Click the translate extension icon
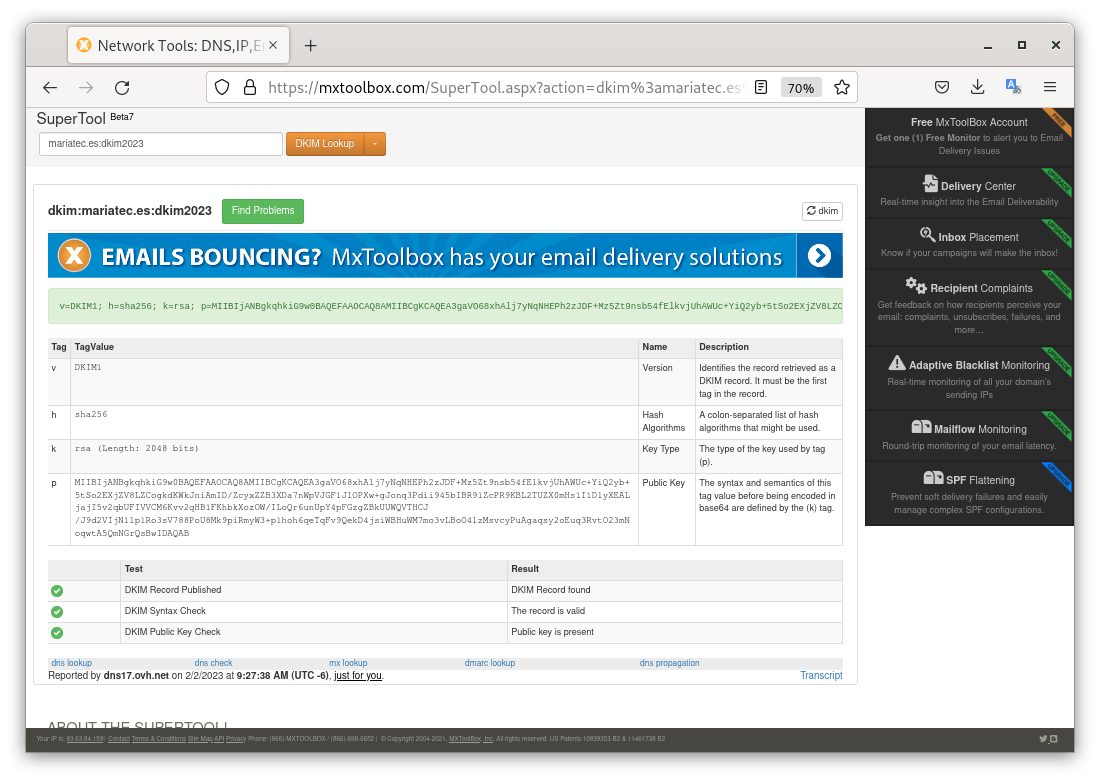This screenshot has width=1100, height=781. [x=1013, y=88]
